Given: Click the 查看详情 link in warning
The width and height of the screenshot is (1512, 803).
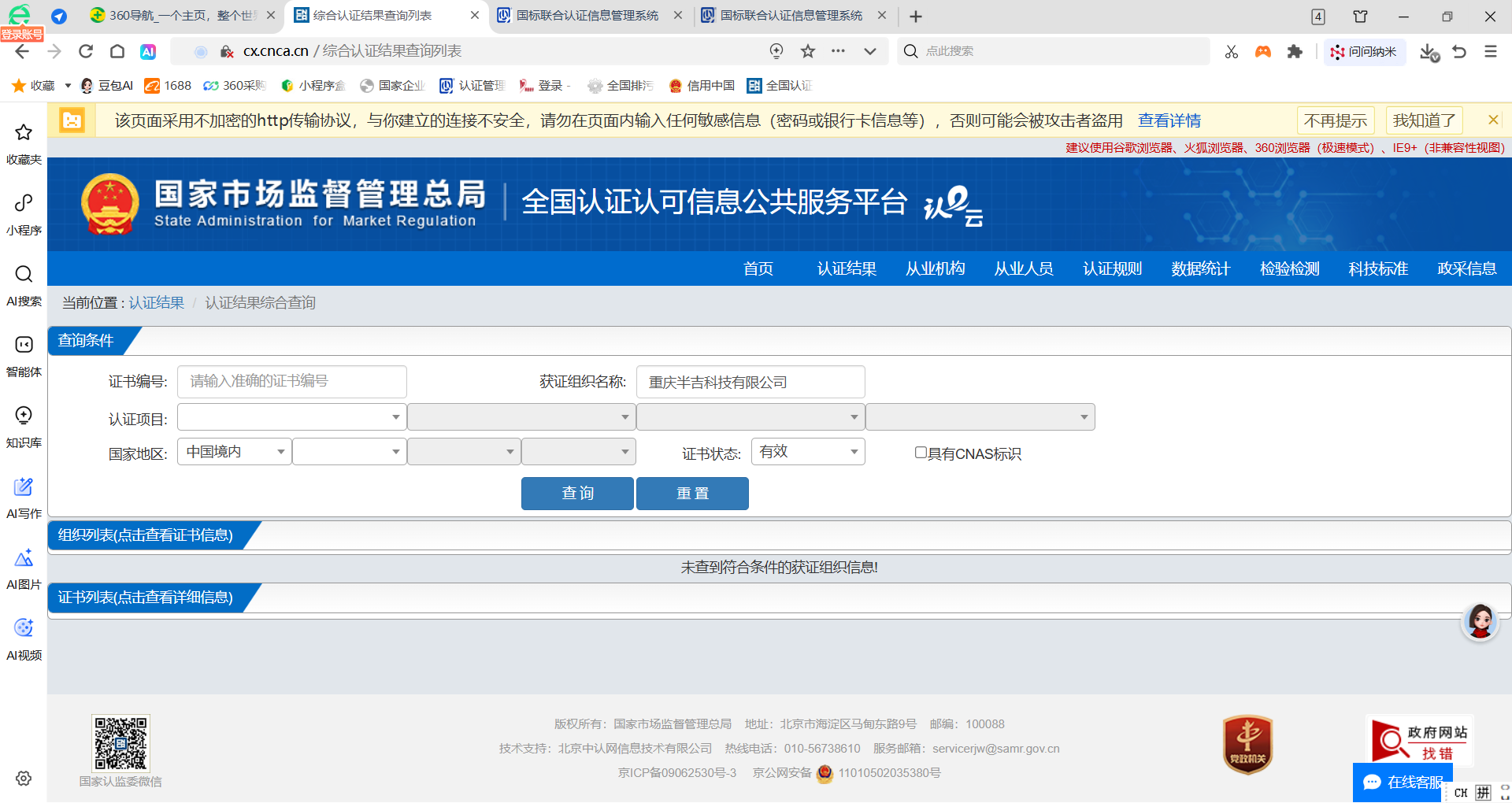Looking at the screenshot, I should coord(1169,120).
